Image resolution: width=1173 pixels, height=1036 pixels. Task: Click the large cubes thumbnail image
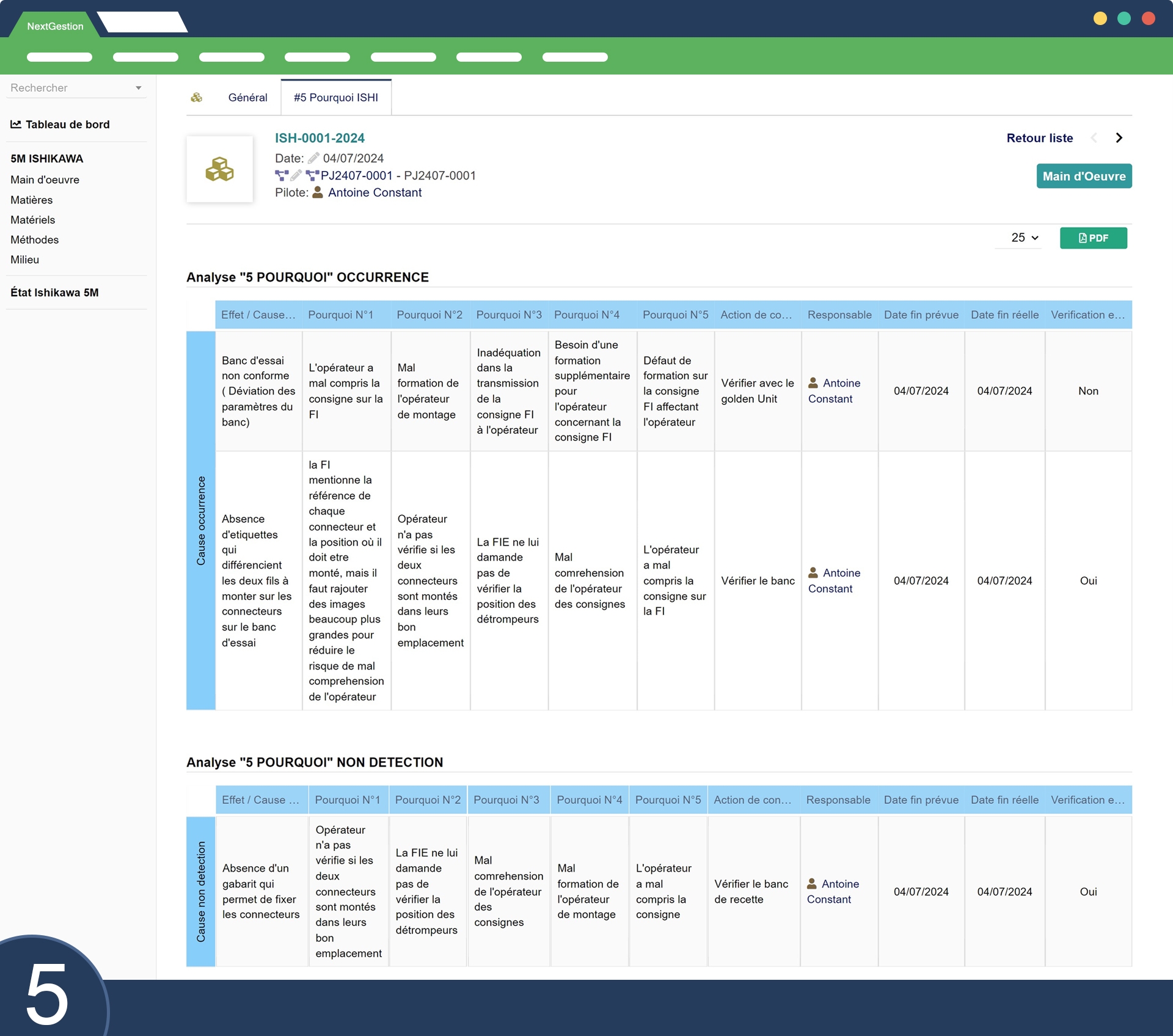(x=219, y=169)
